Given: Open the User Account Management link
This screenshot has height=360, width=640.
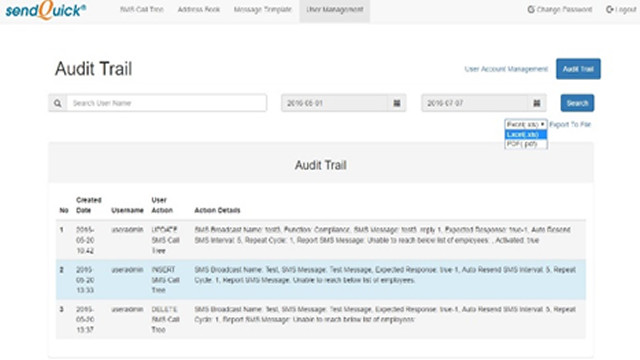Looking at the screenshot, I should pos(506,69).
